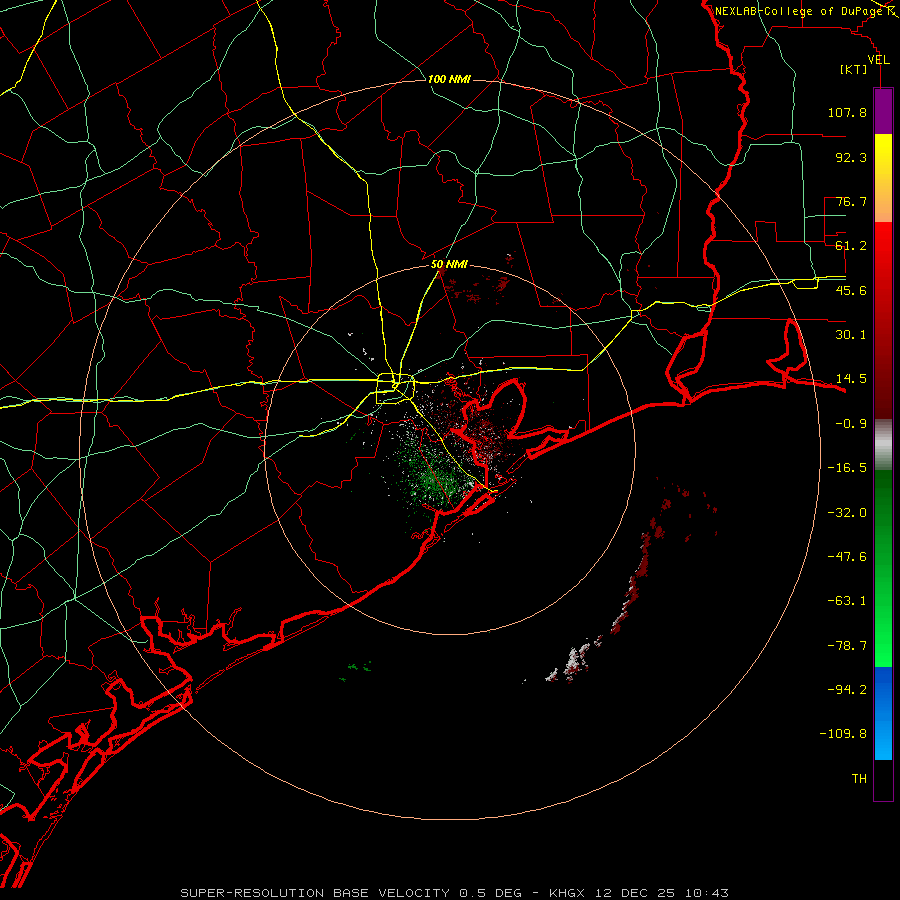Image resolution: width=900 pixels, height=900 pixels.
Task: Click the 10:43 timestamp in caption
Action: (709, 893)
